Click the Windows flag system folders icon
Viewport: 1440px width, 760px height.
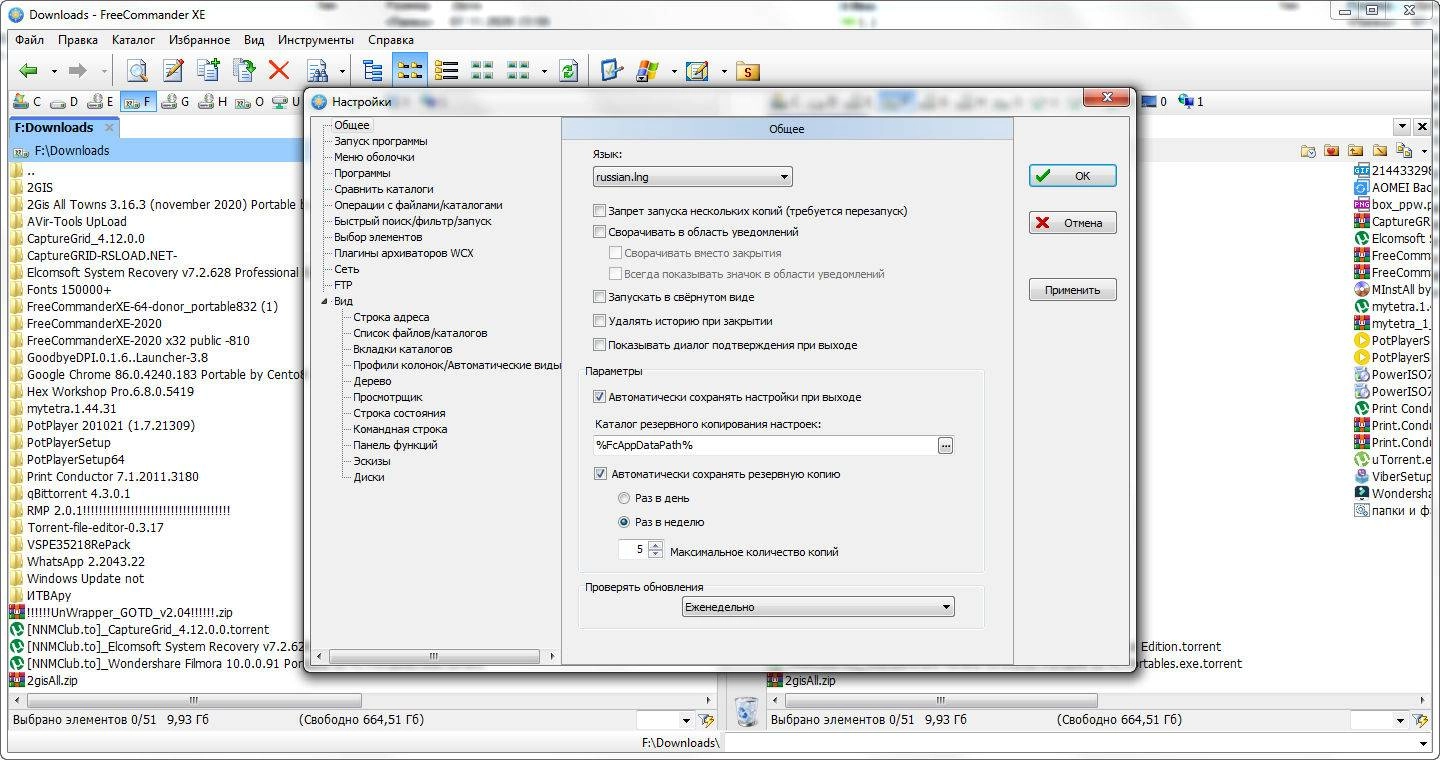[648, 71]
